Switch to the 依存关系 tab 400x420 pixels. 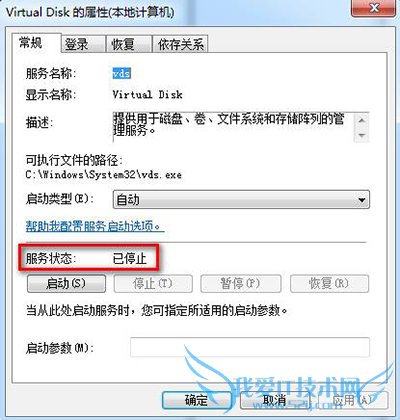point(180,44)
